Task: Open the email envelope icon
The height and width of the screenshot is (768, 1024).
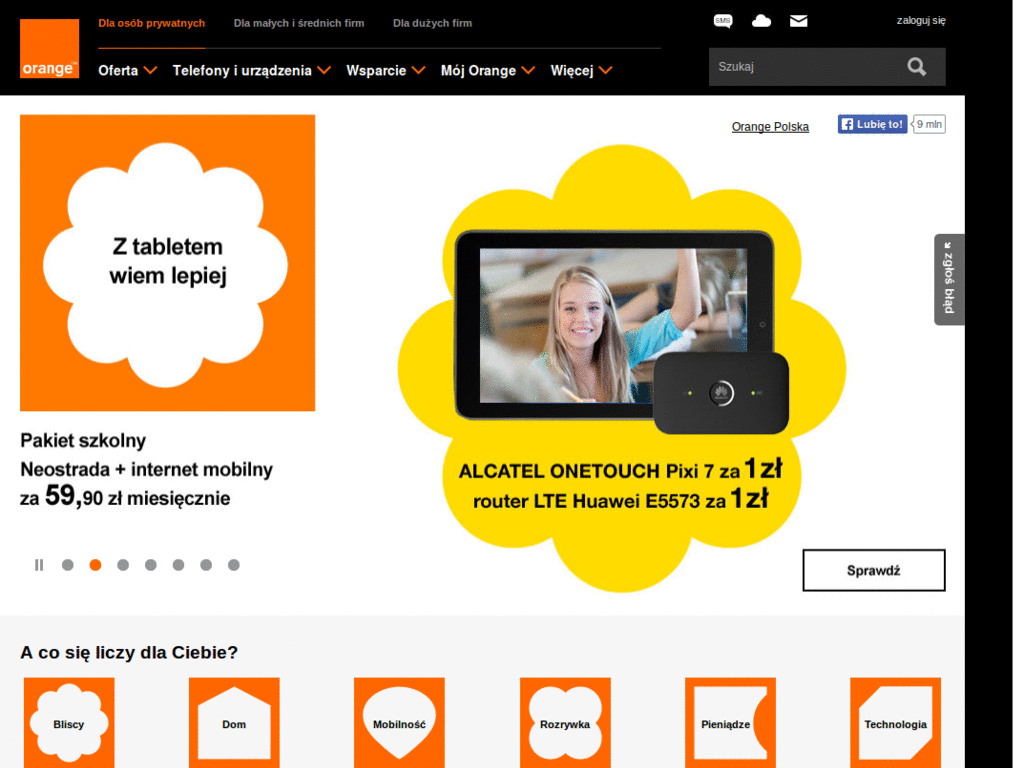Action: point(798,20)
